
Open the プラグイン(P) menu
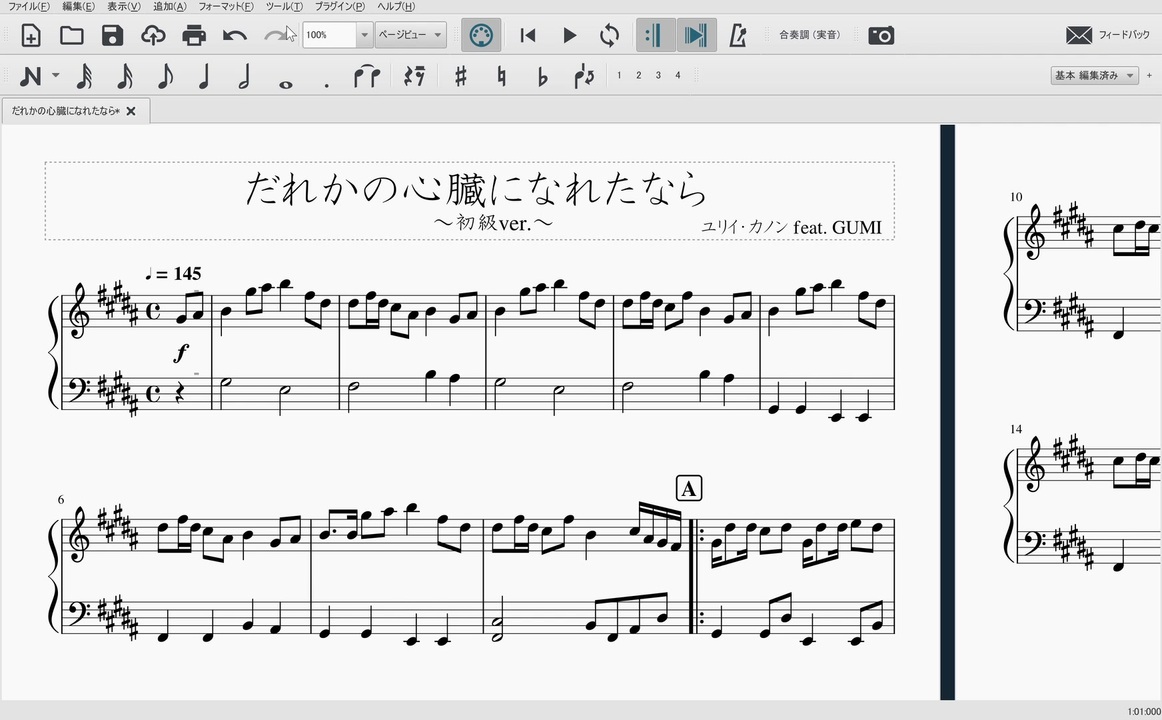339,6
